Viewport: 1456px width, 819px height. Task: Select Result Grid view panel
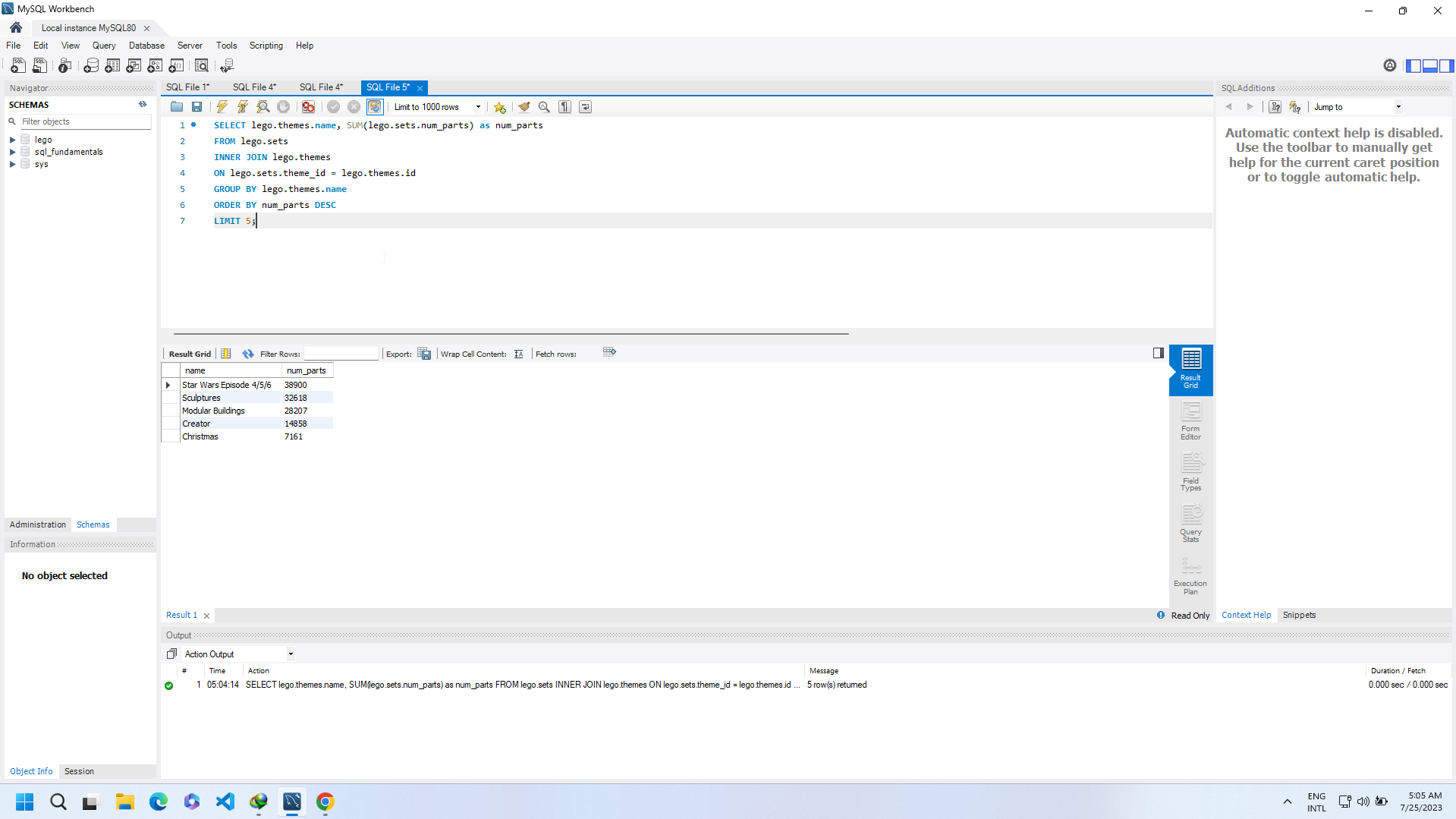point(1190,370)
